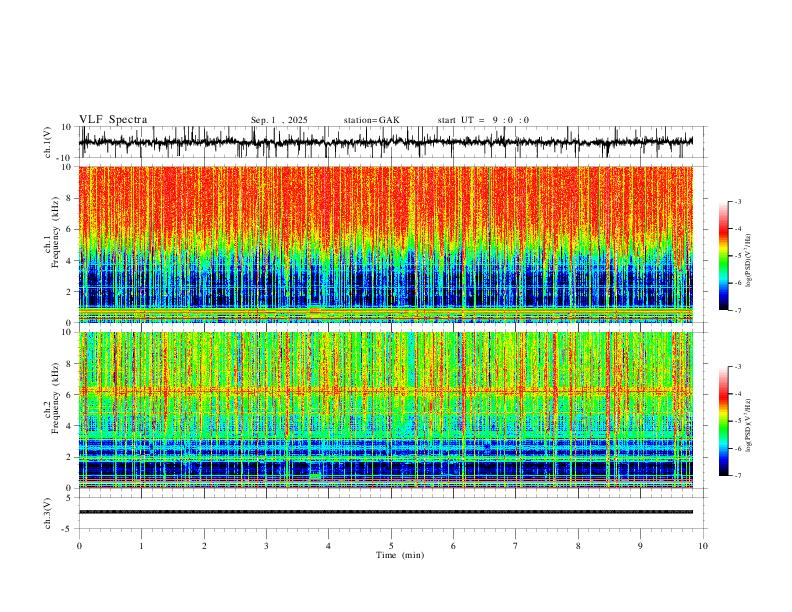Click the "-3" tick on the ch.1 colorbar

(737, 201)
